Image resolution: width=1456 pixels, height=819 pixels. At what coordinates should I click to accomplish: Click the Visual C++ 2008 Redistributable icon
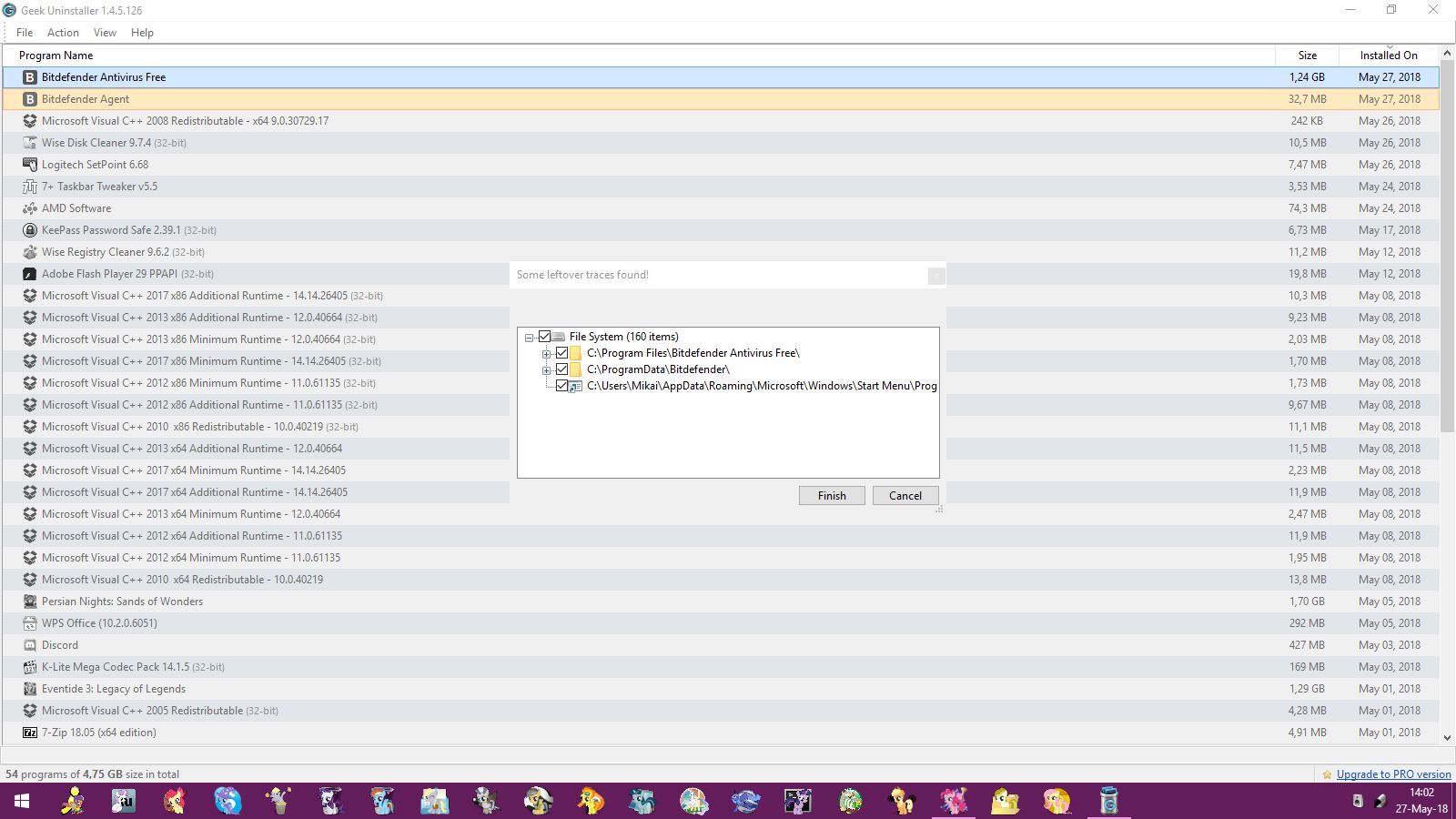pyautogui.click(x=30, y=121)
